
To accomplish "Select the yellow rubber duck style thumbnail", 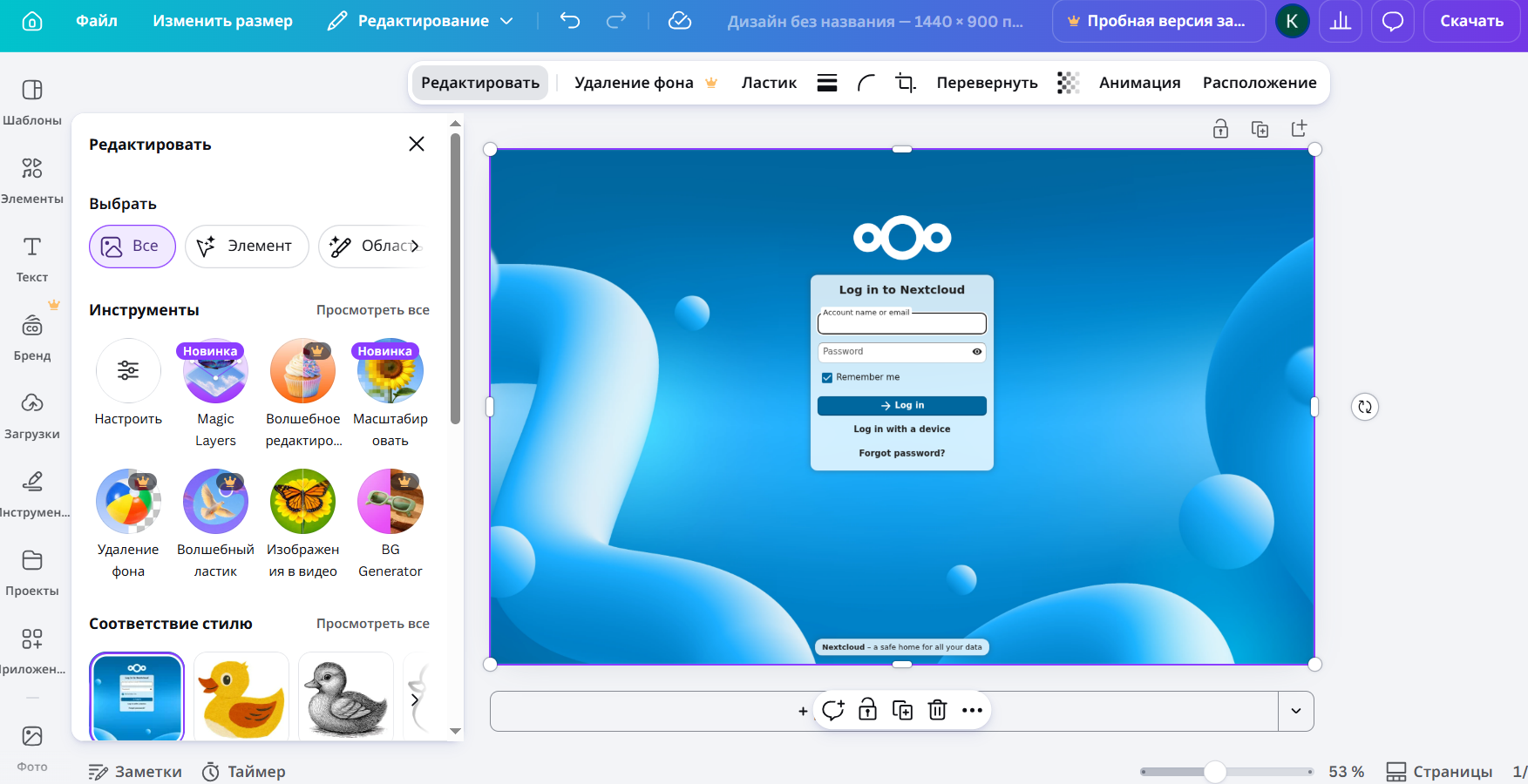I will (x=241, y=696).
